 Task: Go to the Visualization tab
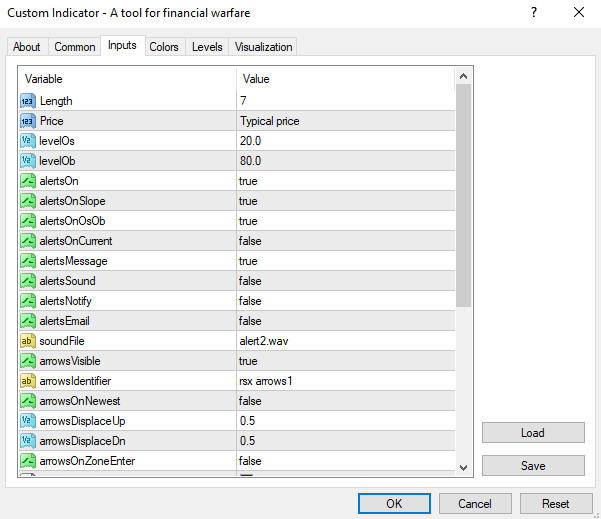(263, 47)
